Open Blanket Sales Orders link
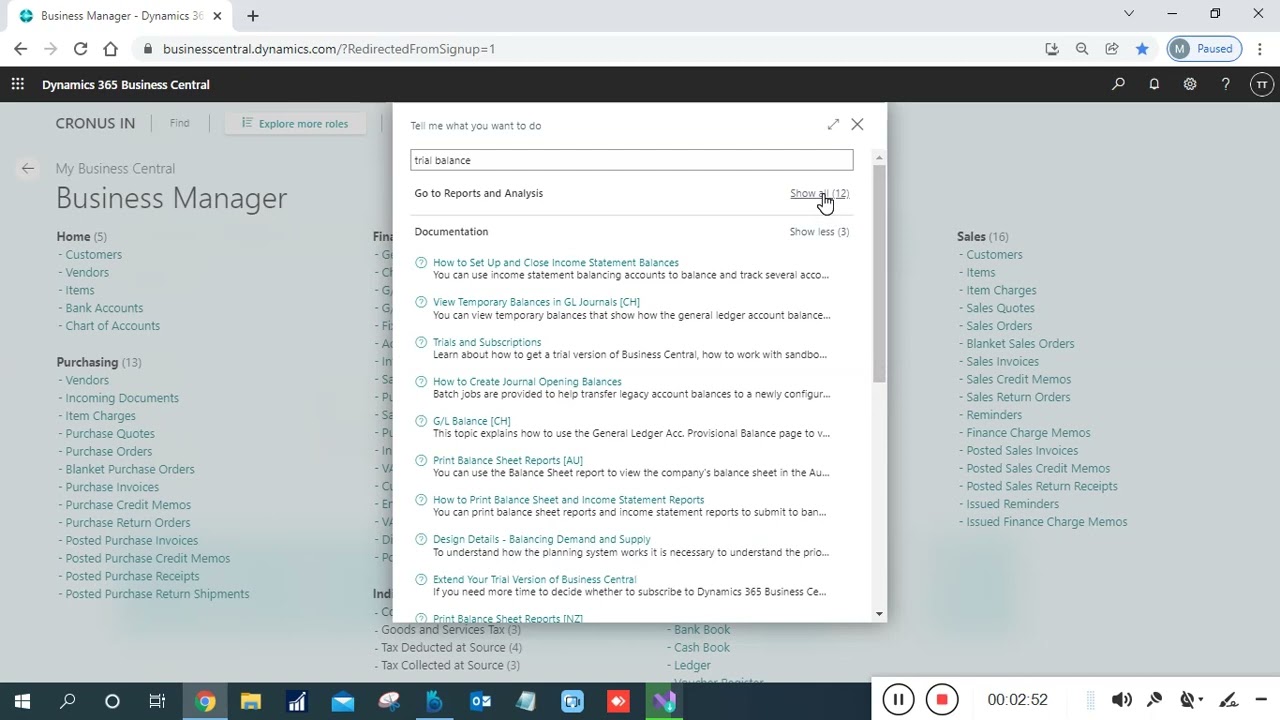 [1020, 344]
